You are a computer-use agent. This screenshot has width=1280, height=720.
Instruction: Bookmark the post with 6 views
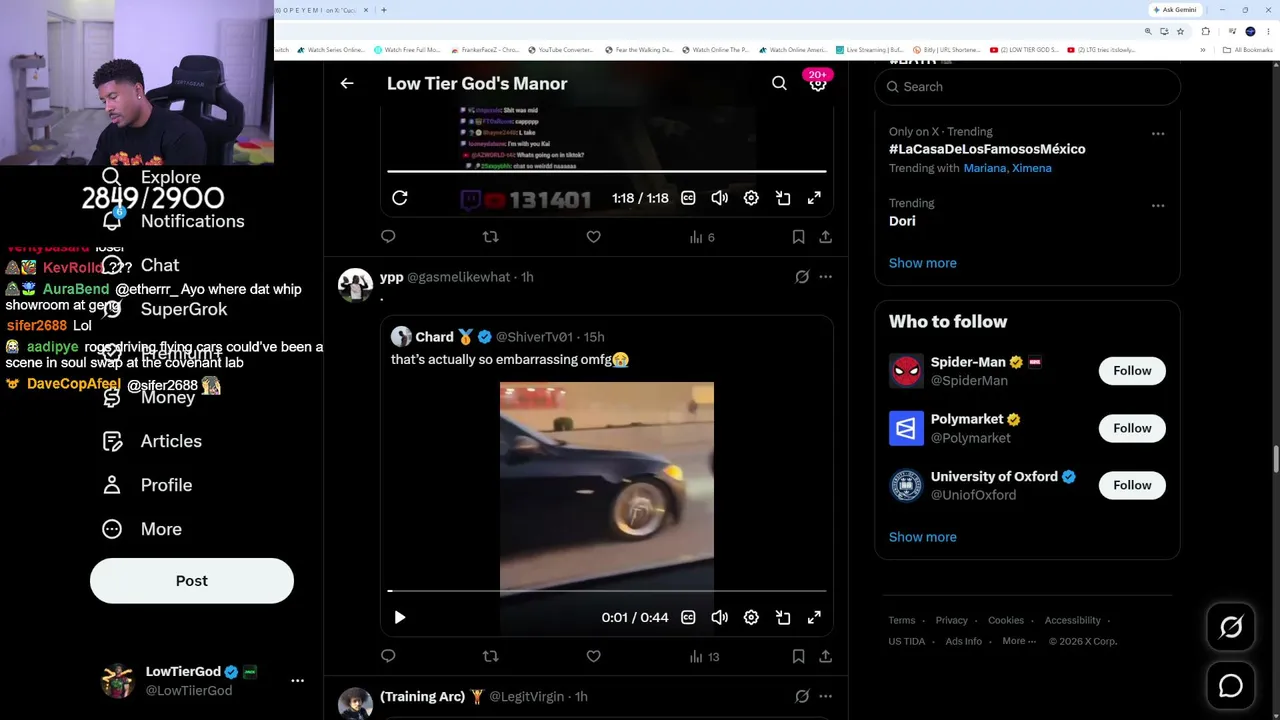click(x=798, y=237)
